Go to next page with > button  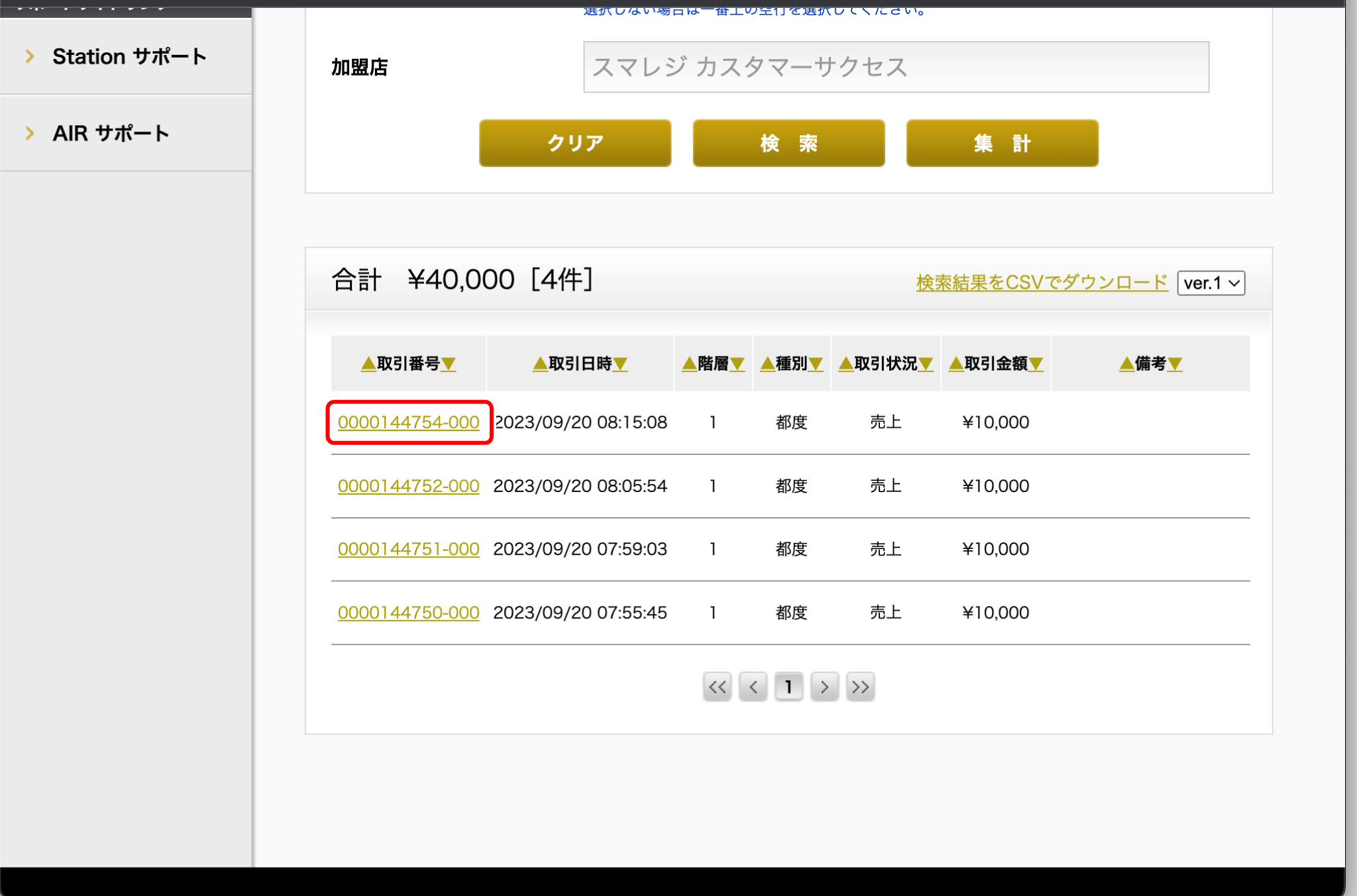point(824,687)
